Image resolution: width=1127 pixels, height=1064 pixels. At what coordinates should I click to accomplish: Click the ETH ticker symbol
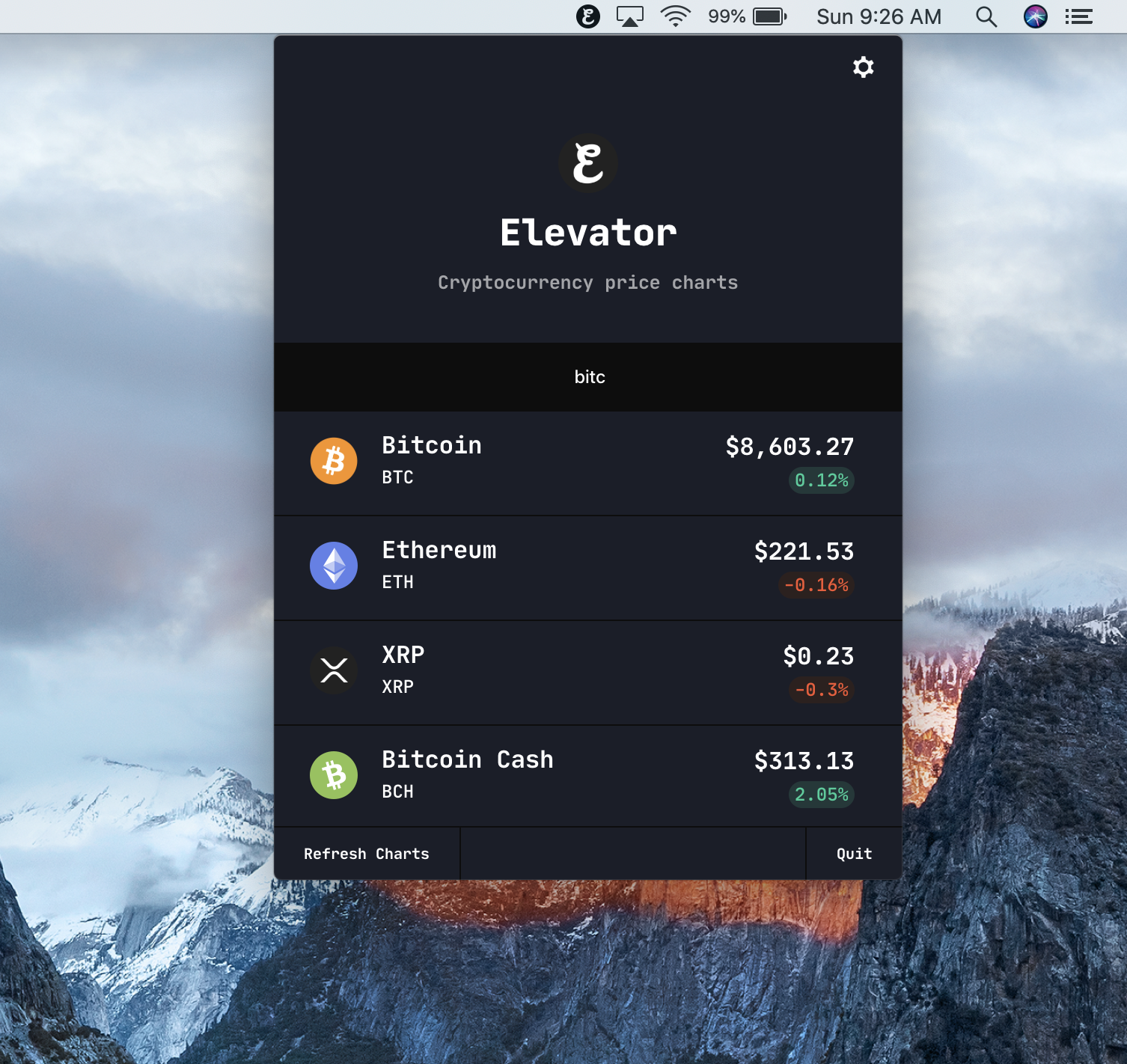(397, 582)
